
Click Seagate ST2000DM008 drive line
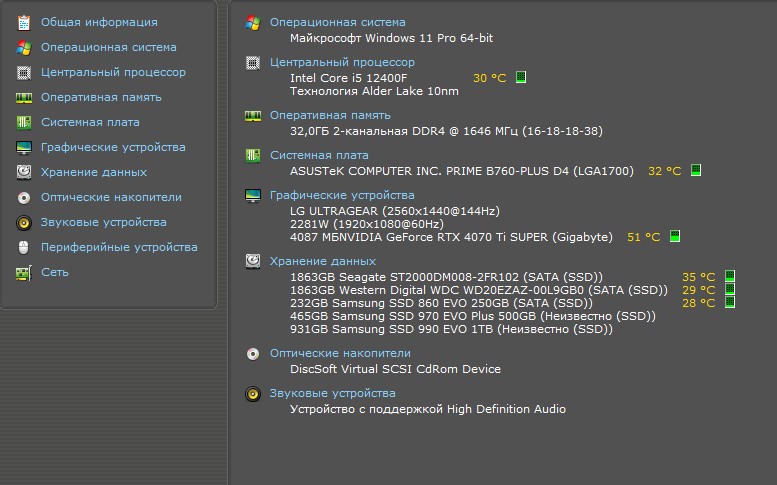point(446,277)
